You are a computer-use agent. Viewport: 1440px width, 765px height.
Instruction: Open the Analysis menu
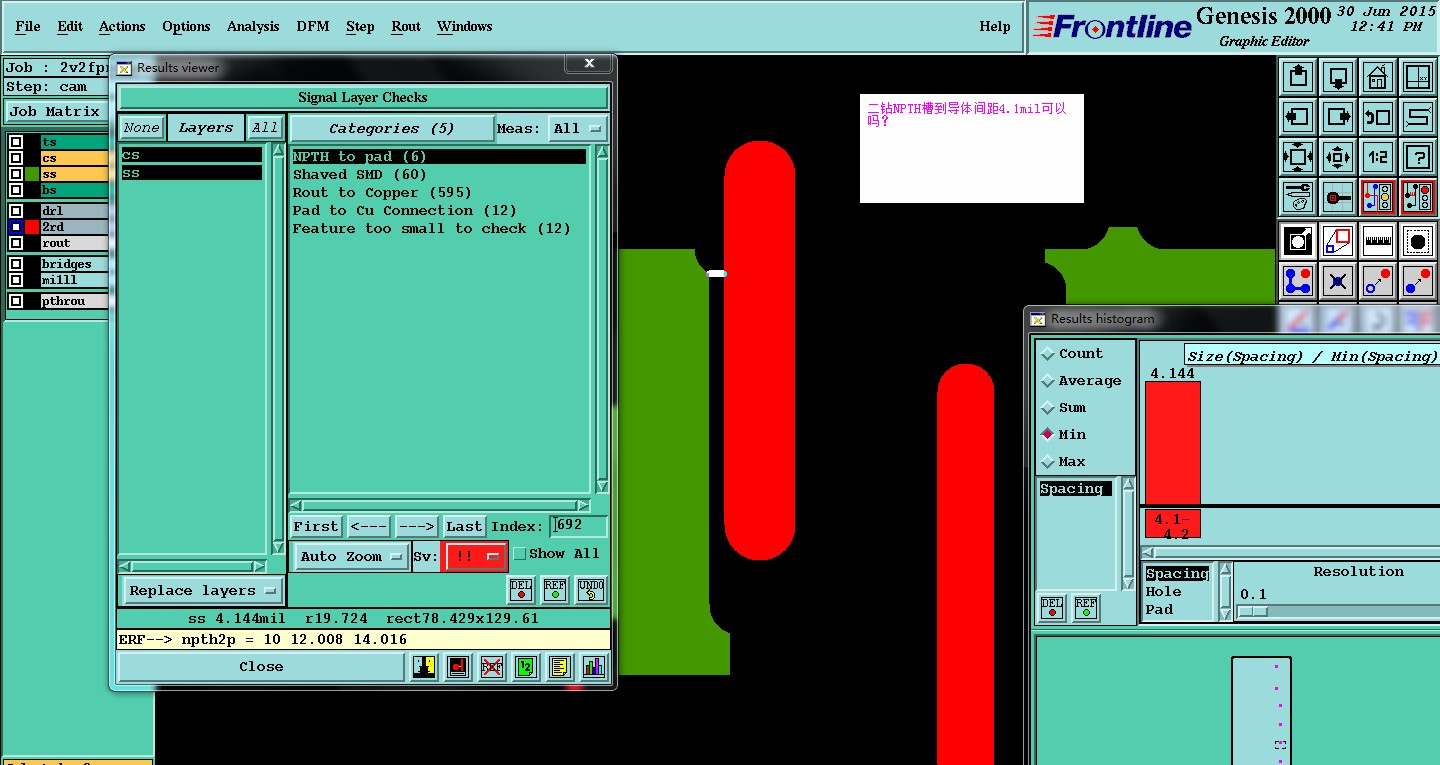coord(253,27)
